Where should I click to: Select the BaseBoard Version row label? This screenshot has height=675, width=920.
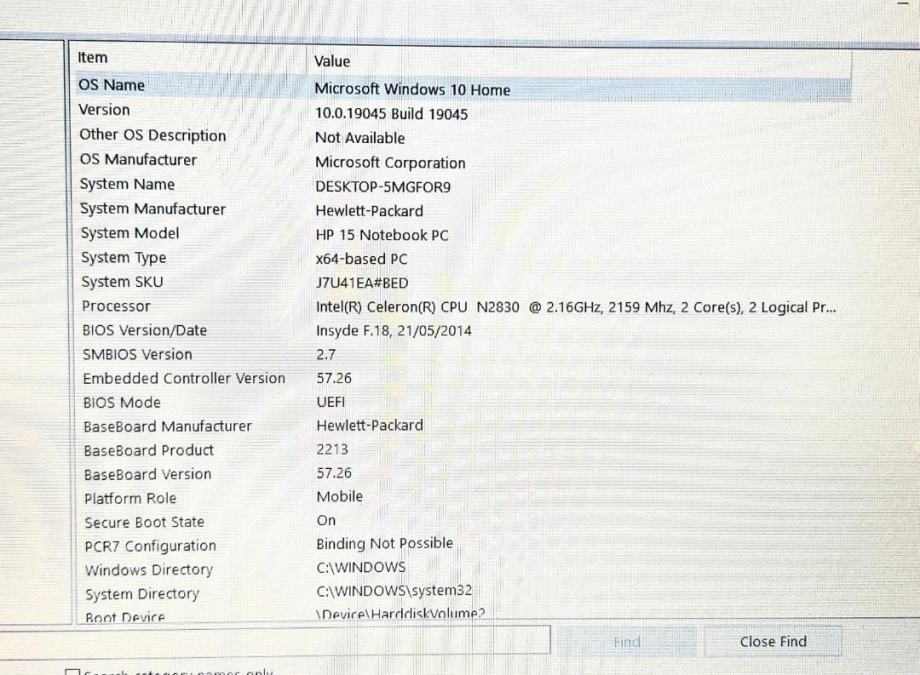[148, 474]
